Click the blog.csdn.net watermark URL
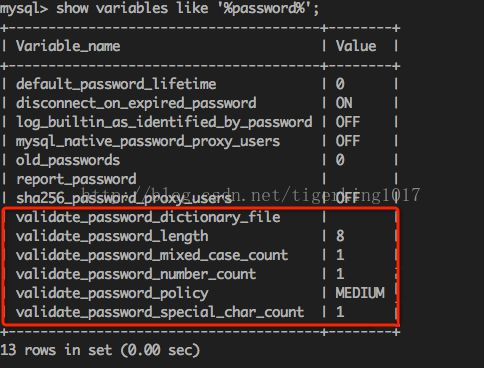Screen dimensions: 484x368 pyautogui.click(x=250, y=194)
